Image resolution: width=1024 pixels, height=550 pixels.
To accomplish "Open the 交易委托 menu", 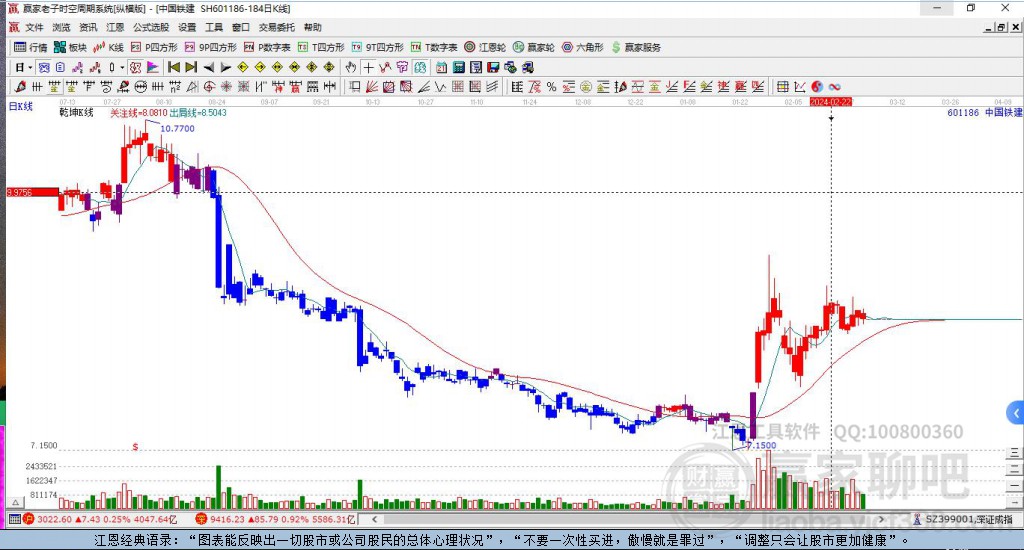I will (x=277, y=27).
